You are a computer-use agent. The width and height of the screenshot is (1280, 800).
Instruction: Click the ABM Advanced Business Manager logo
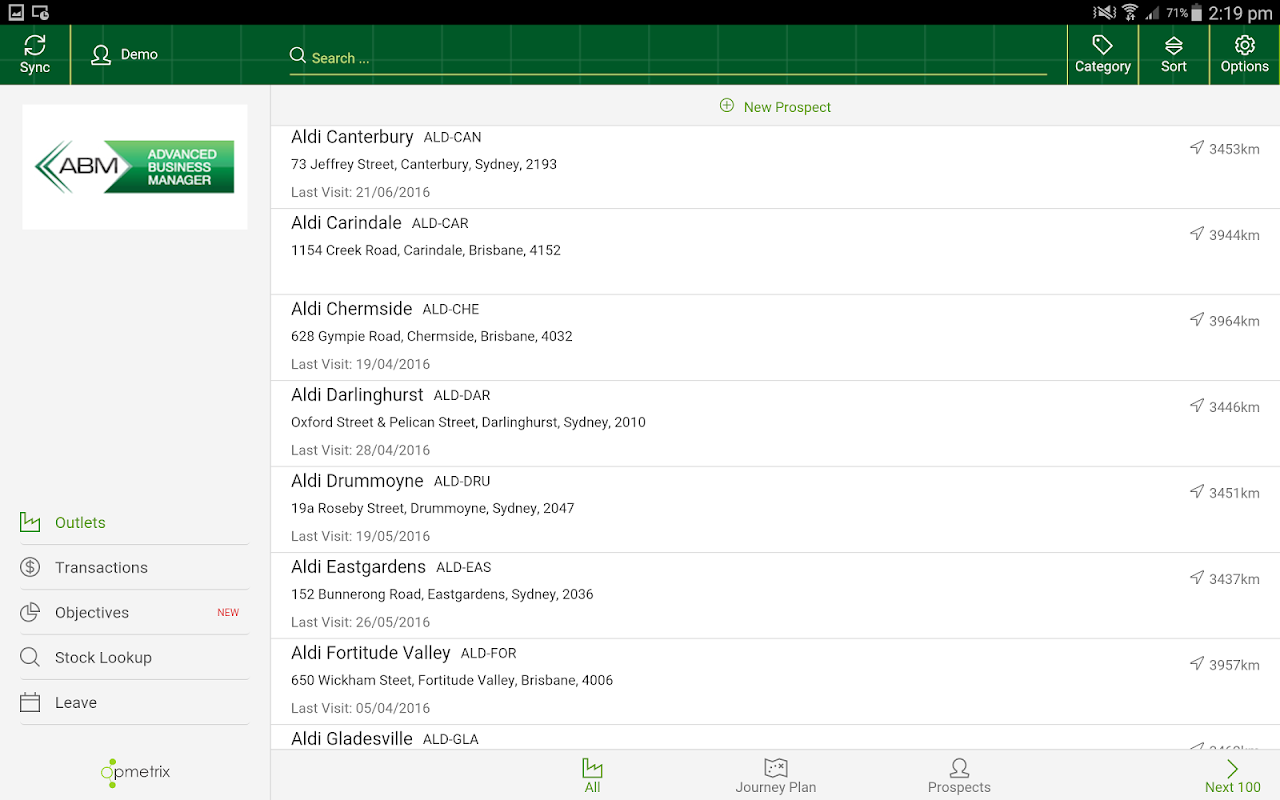(x=135, y=167)
